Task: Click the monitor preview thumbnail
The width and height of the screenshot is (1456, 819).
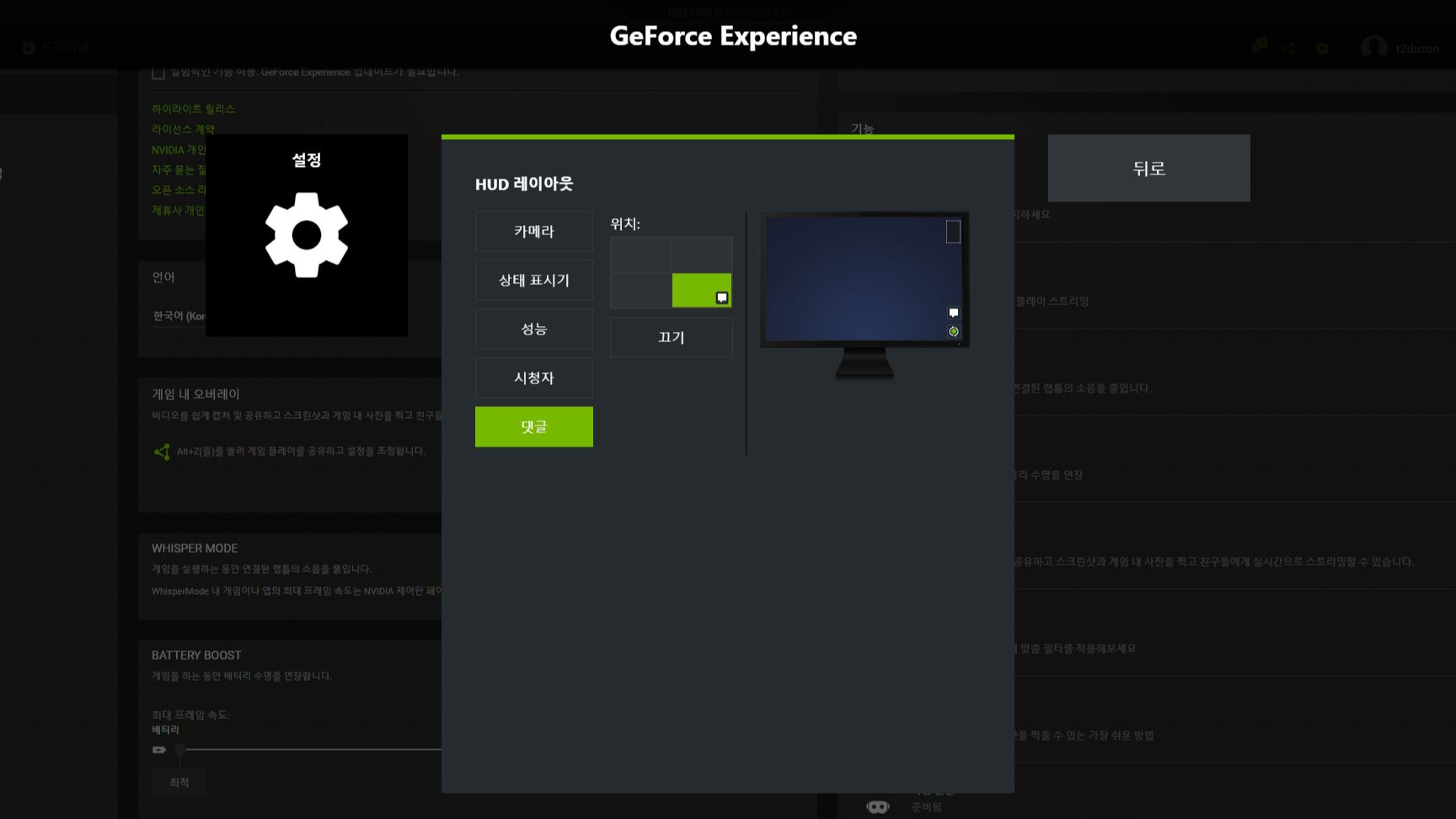Action: (x=864, y=294)
